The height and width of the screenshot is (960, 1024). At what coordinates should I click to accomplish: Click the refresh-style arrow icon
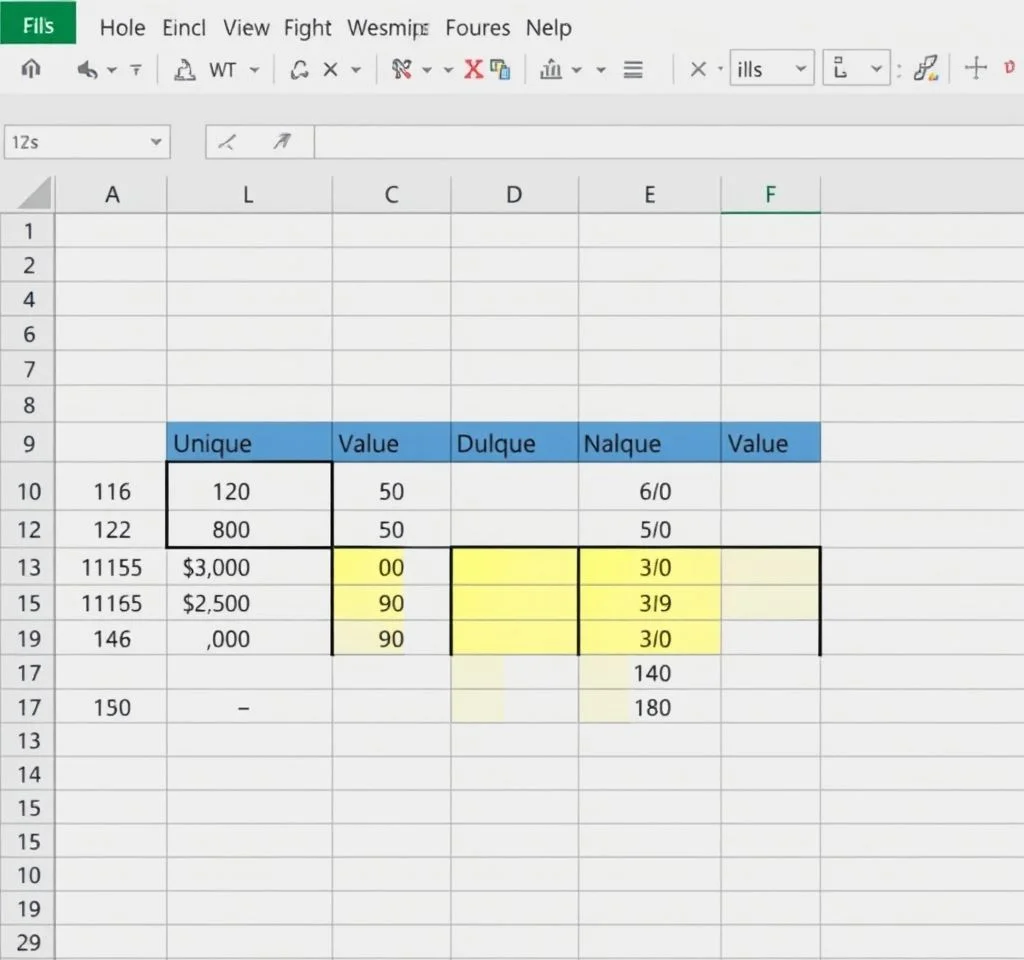(x=299, y=69)
